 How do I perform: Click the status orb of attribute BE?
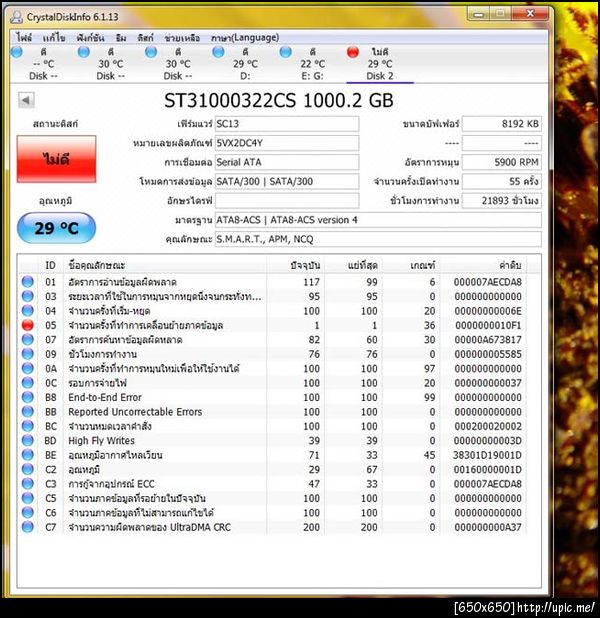click(28, 455)
